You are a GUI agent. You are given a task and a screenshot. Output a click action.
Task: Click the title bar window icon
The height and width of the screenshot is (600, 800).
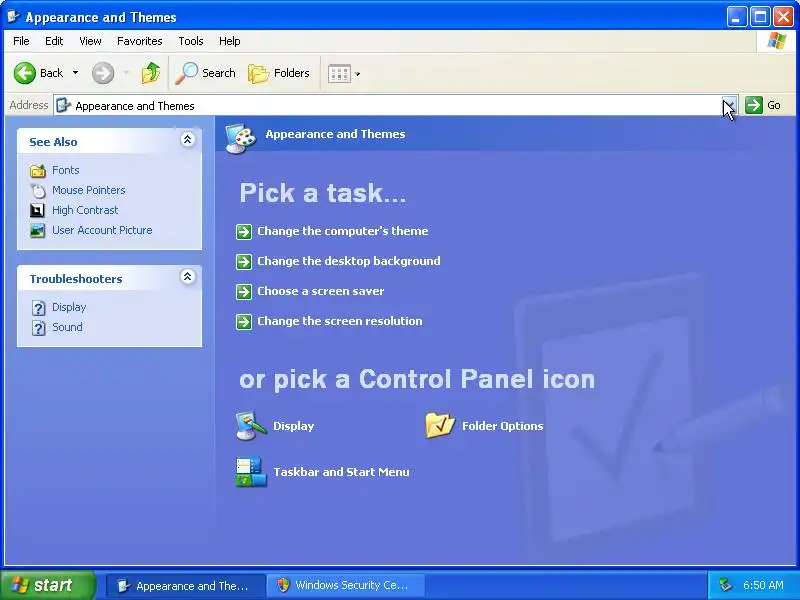point(13,16)
